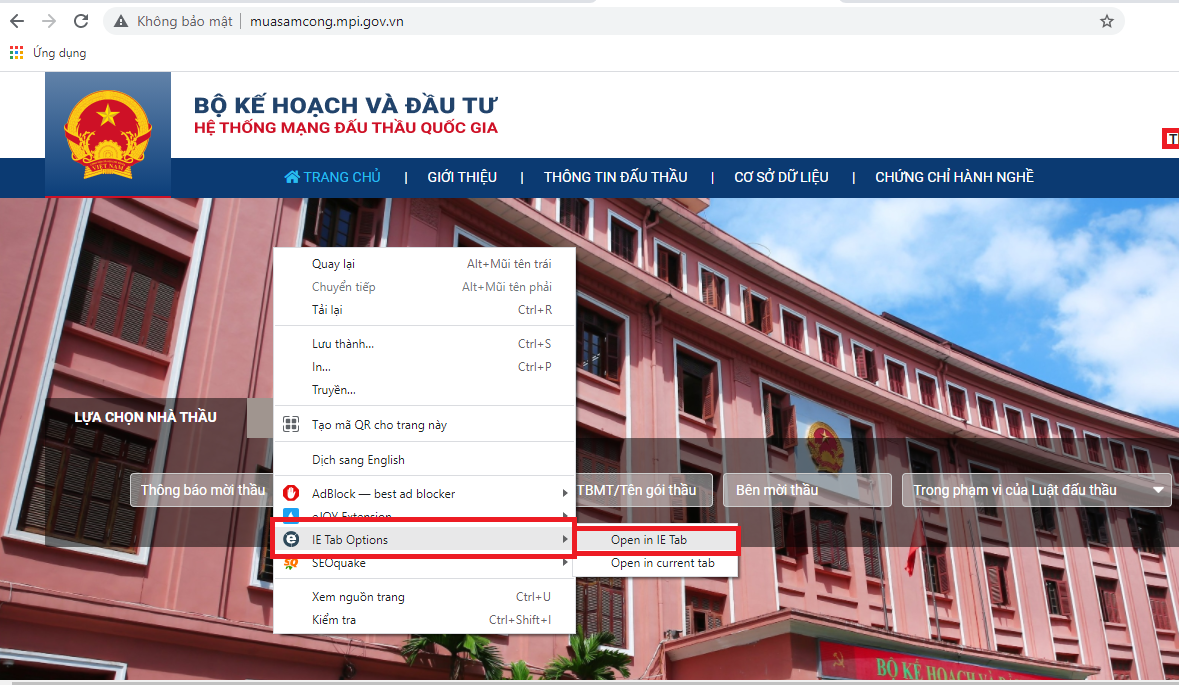Click the AdBlock extension icon in context menu
This screenshot has width=1179, height=685.
[x=290, y=493]
